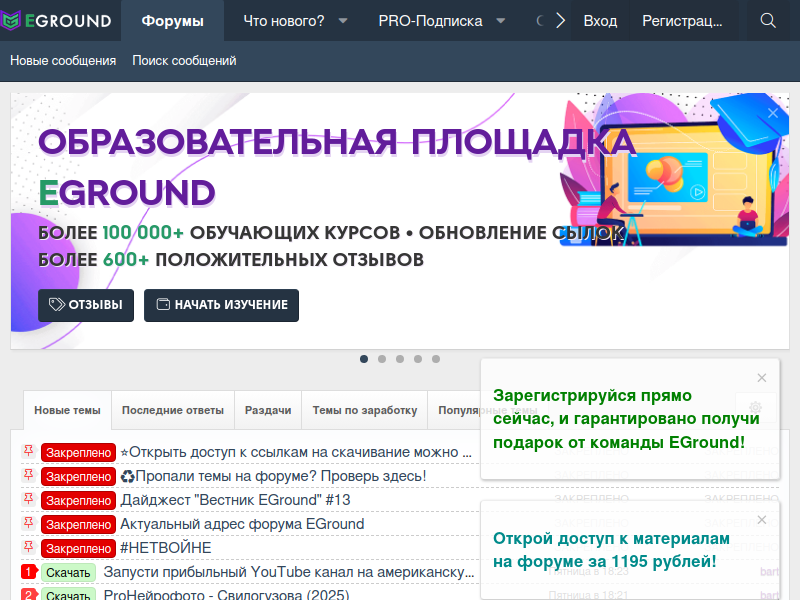Select the first carousel dot
The height and width of the screenshot is (600, 800).
click(x=364, y=359)
